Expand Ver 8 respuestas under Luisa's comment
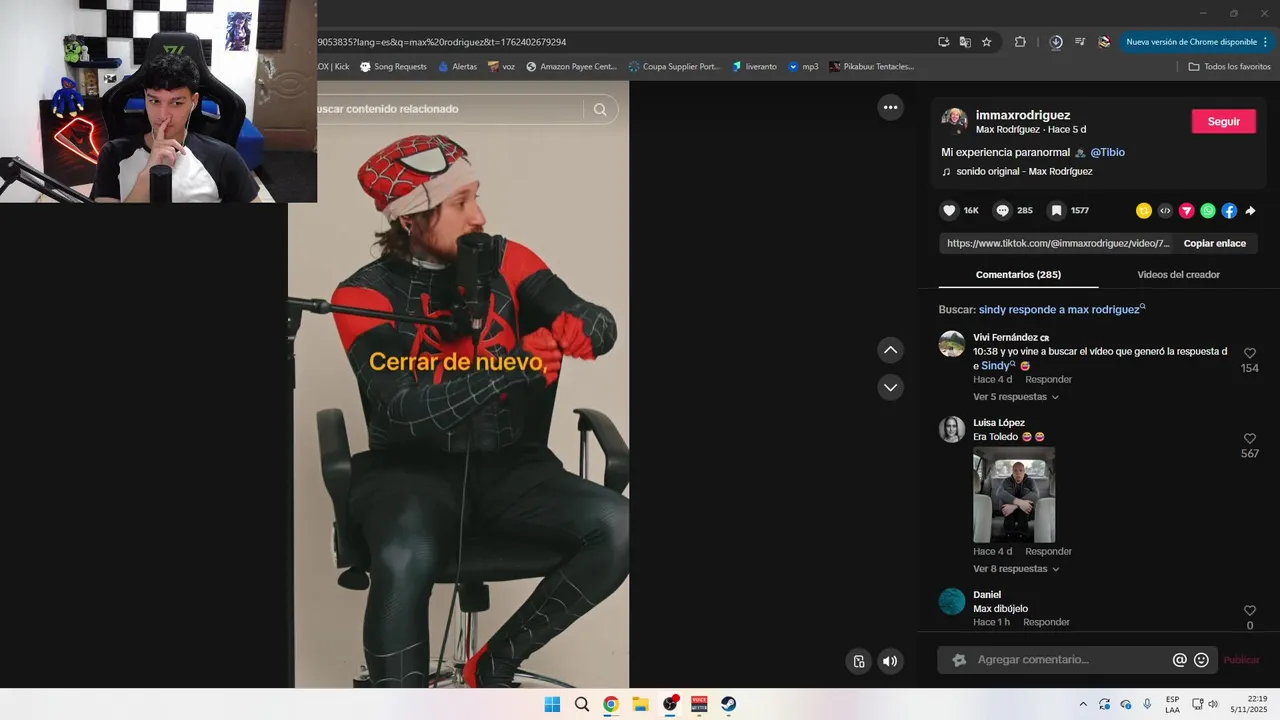The height and width of the screenshot is (720, 1280). tap(1015, 569)
